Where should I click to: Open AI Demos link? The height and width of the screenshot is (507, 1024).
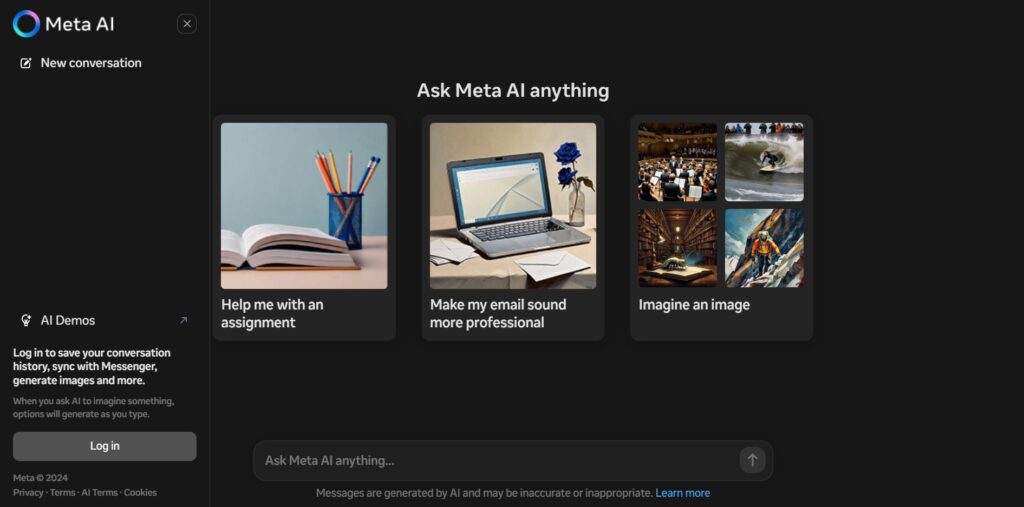coord(104,320)
